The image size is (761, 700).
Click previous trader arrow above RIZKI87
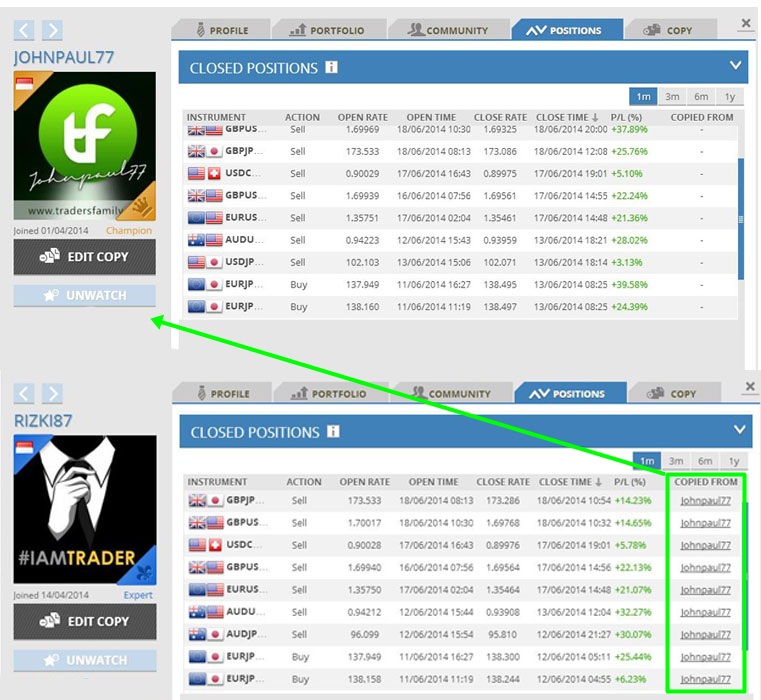coord(23,394)
